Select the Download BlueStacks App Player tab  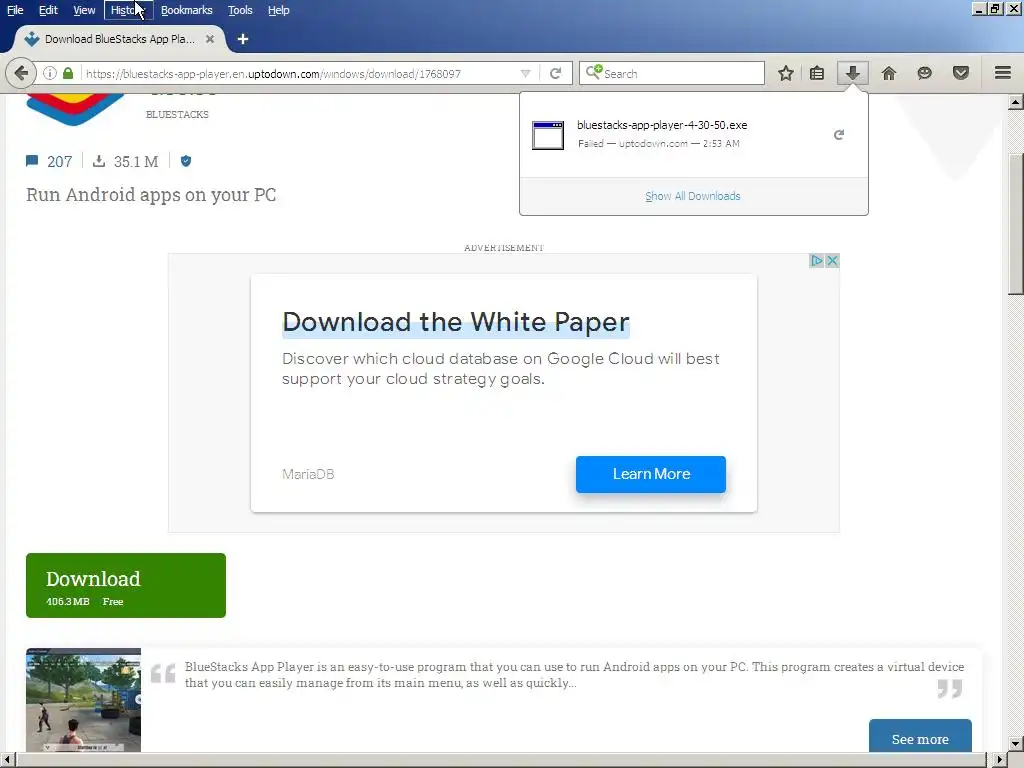tap(120, 39)
